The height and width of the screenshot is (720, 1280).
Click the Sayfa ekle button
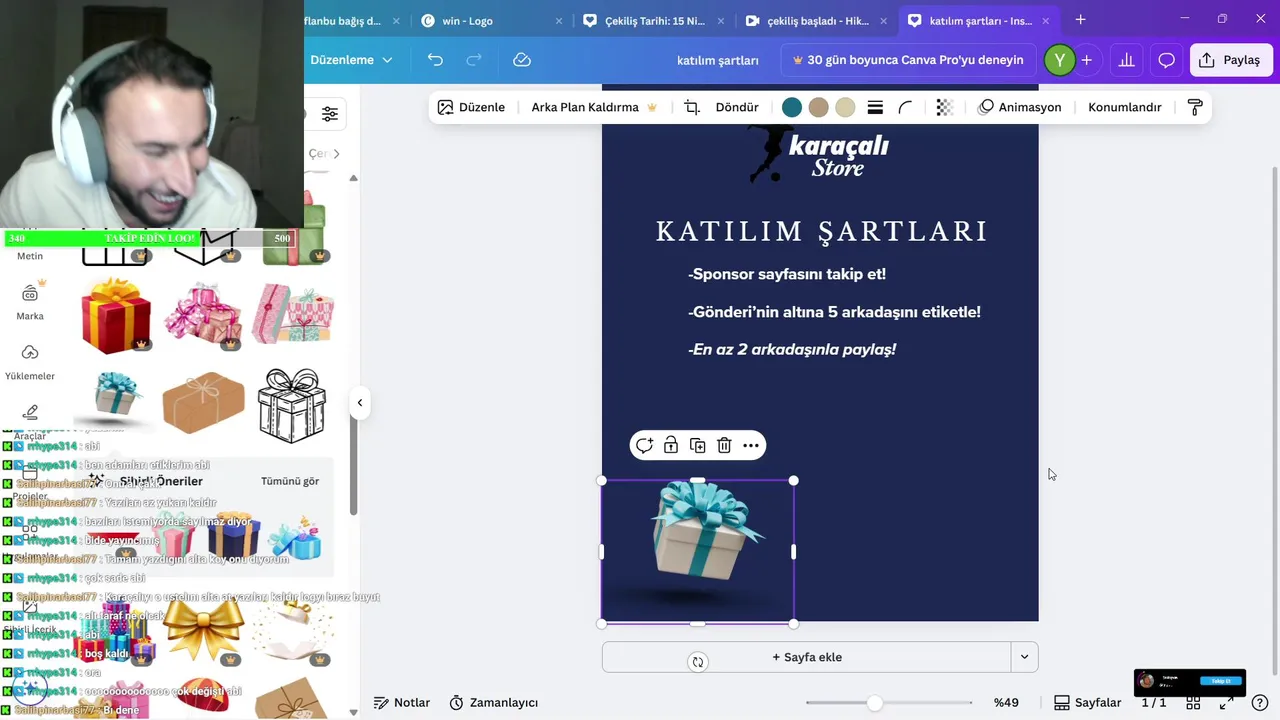coord(807,657)
